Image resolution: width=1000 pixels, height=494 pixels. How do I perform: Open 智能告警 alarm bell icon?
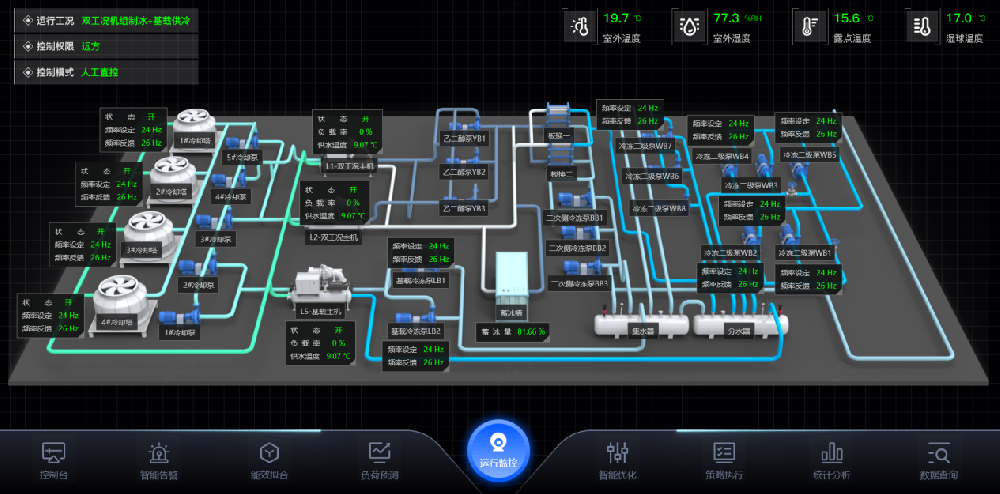[x=159, y=453]
